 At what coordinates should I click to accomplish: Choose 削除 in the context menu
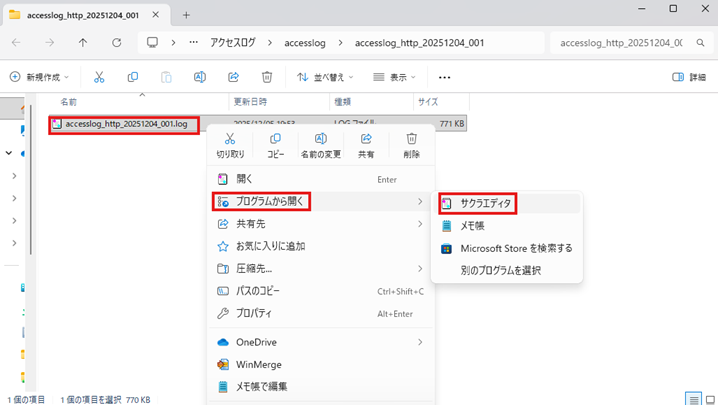click(411, 145)
